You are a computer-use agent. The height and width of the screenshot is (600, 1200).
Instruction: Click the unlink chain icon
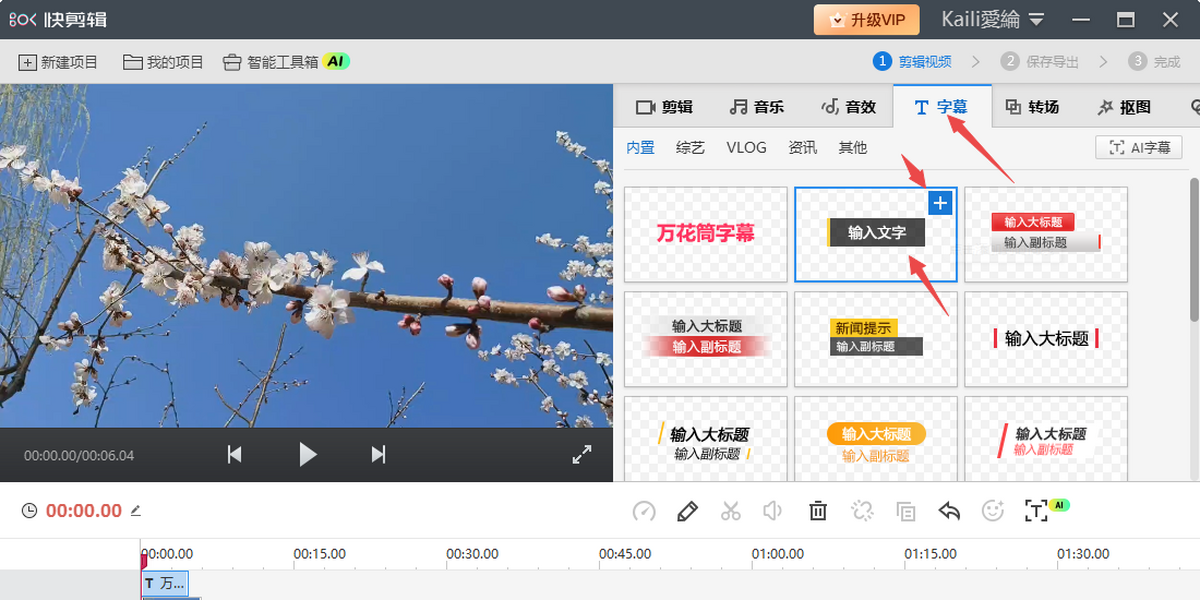point(862,511)
